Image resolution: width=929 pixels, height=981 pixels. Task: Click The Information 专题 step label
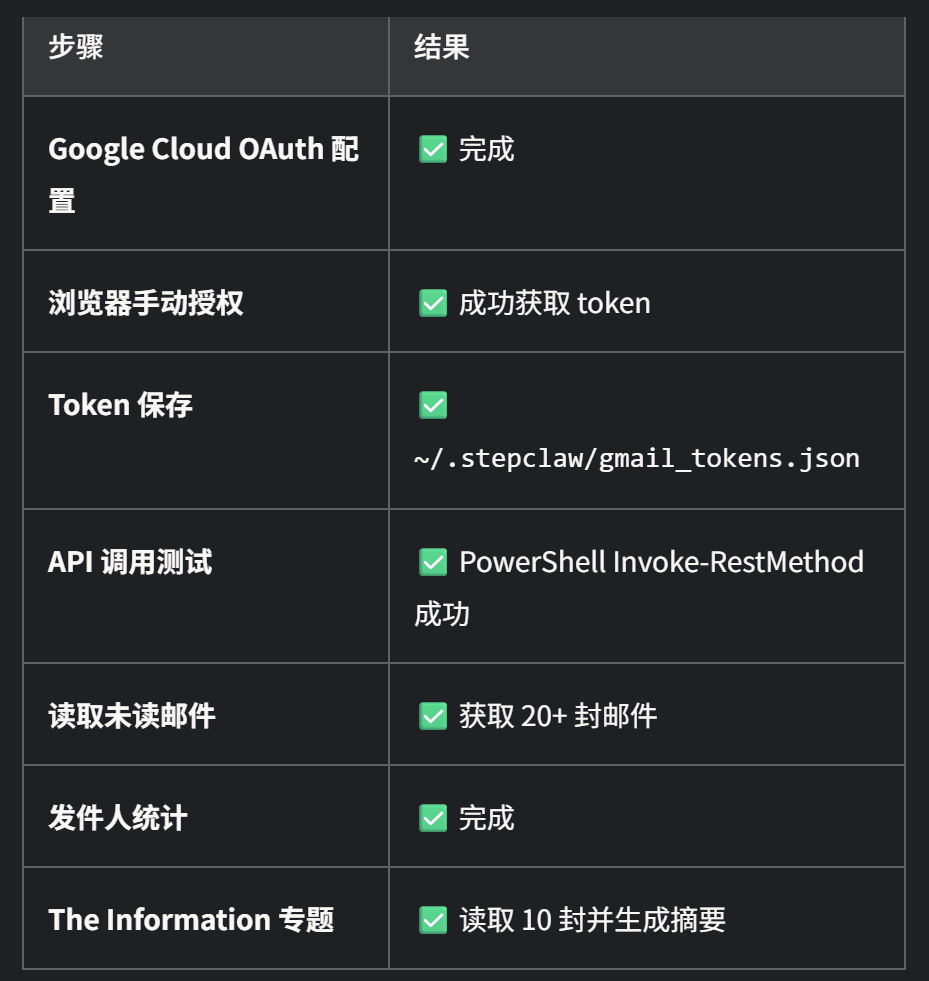click(x=191, y=920)
